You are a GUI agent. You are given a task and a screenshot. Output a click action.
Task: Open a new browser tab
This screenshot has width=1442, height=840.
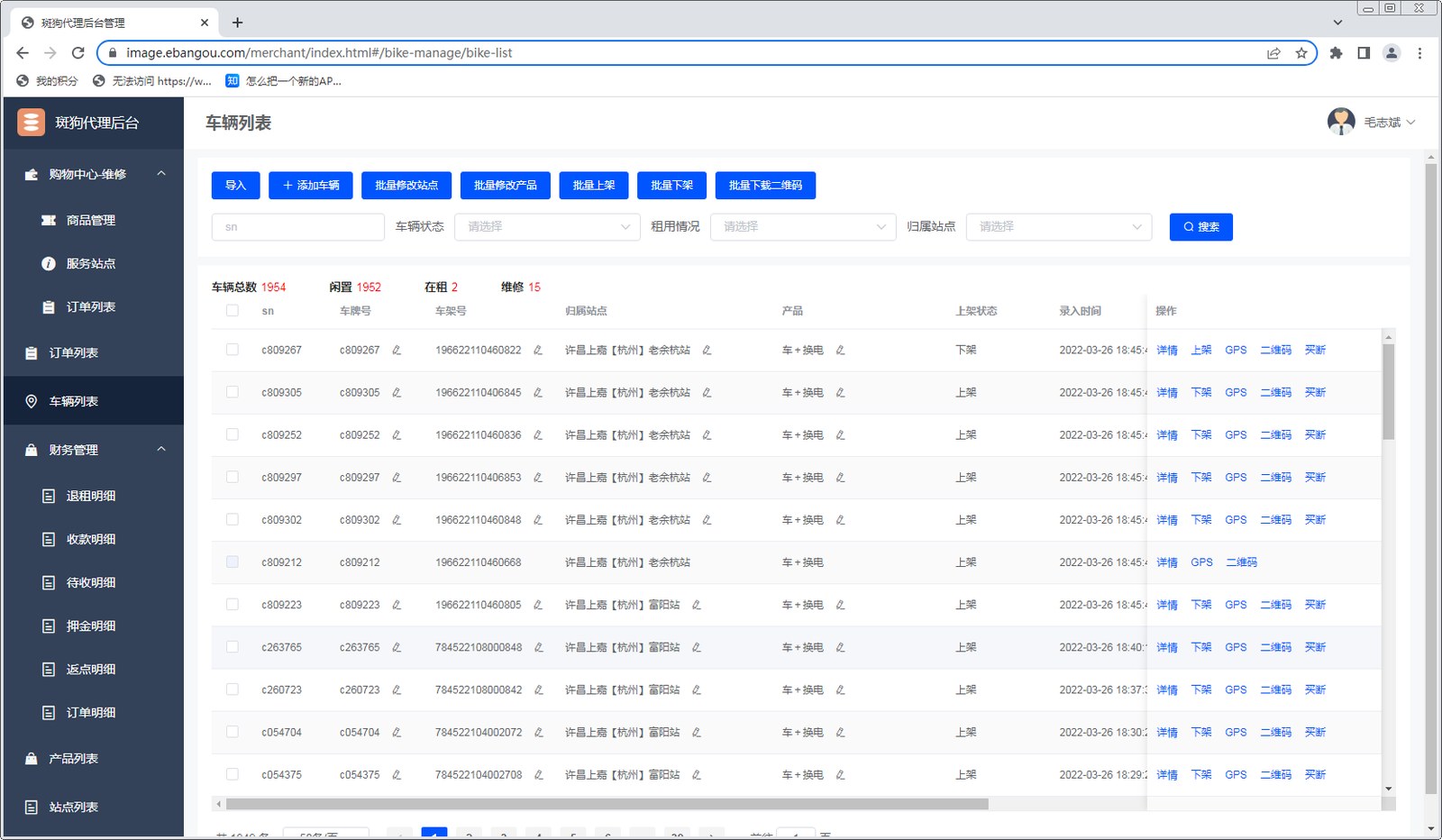click(x=238, y=23)
